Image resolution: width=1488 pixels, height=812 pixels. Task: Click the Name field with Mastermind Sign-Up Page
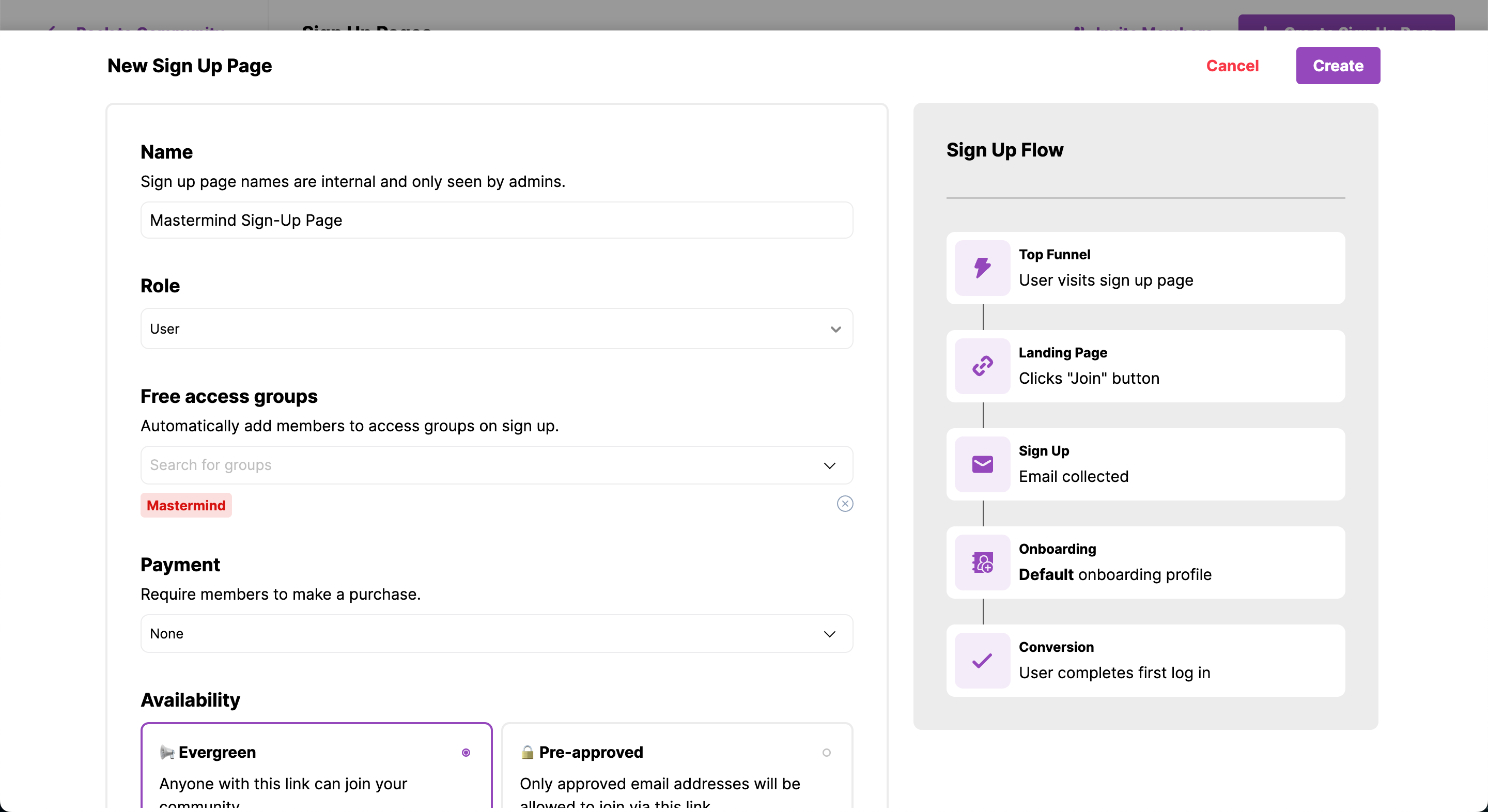[496, 220]
